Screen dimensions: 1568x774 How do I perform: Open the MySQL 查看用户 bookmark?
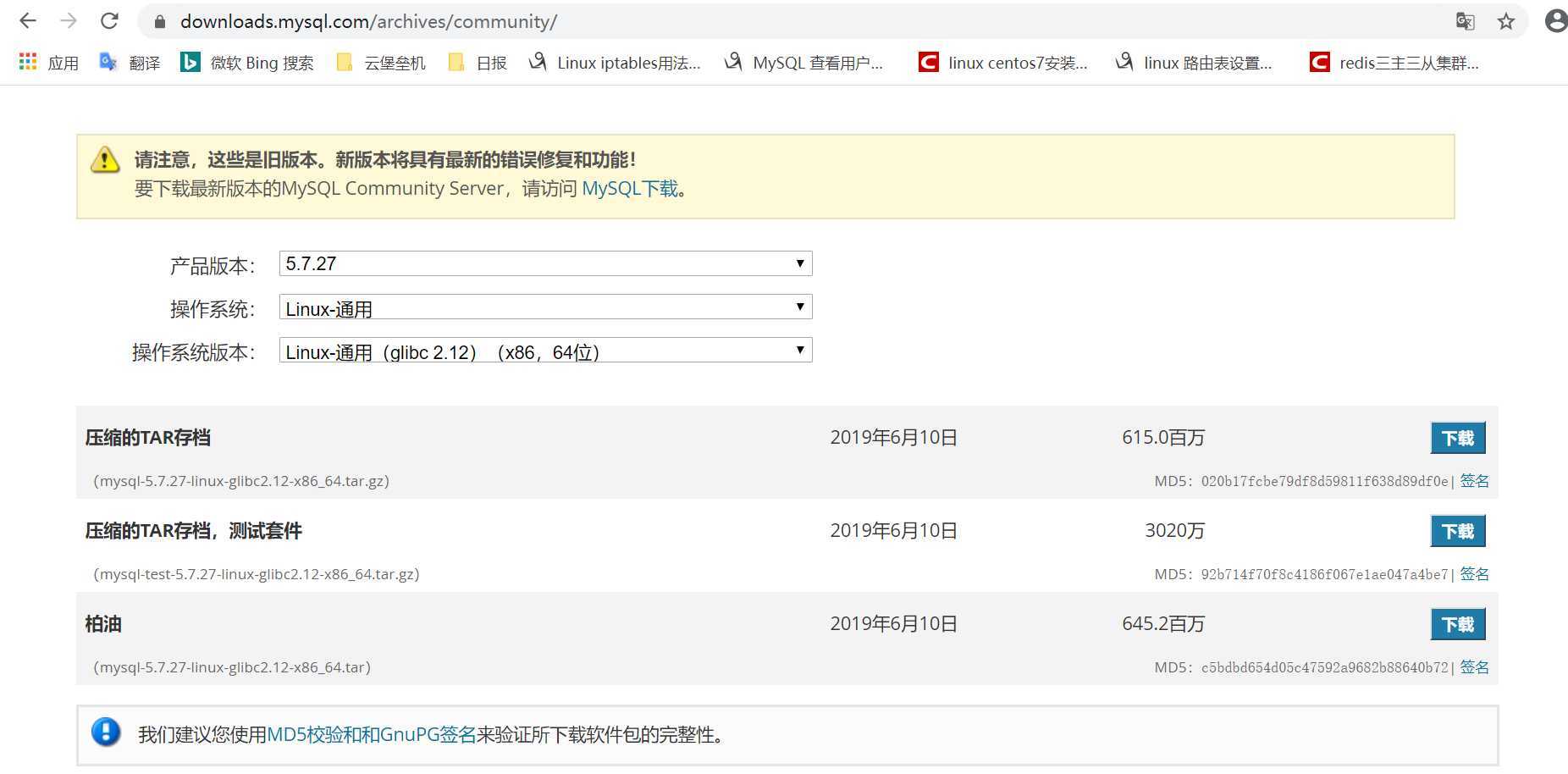pyautogui.click(x=803, y=63)
